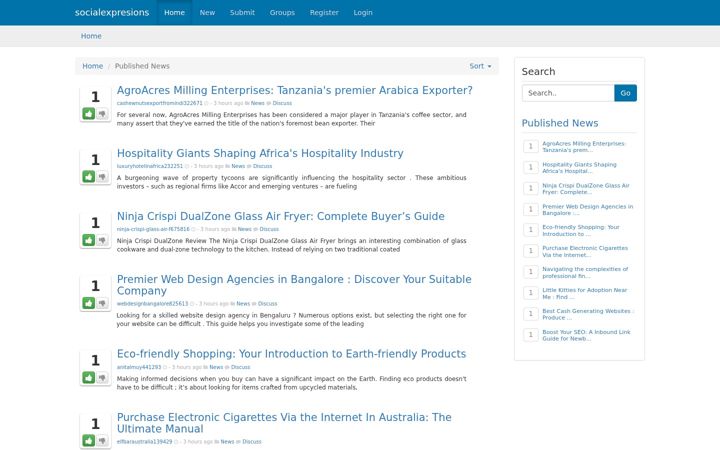Open sidebar link Hospitality Giants Shaping
The height and width of the screenshot is (450, 720).
(x=579, y=168)
